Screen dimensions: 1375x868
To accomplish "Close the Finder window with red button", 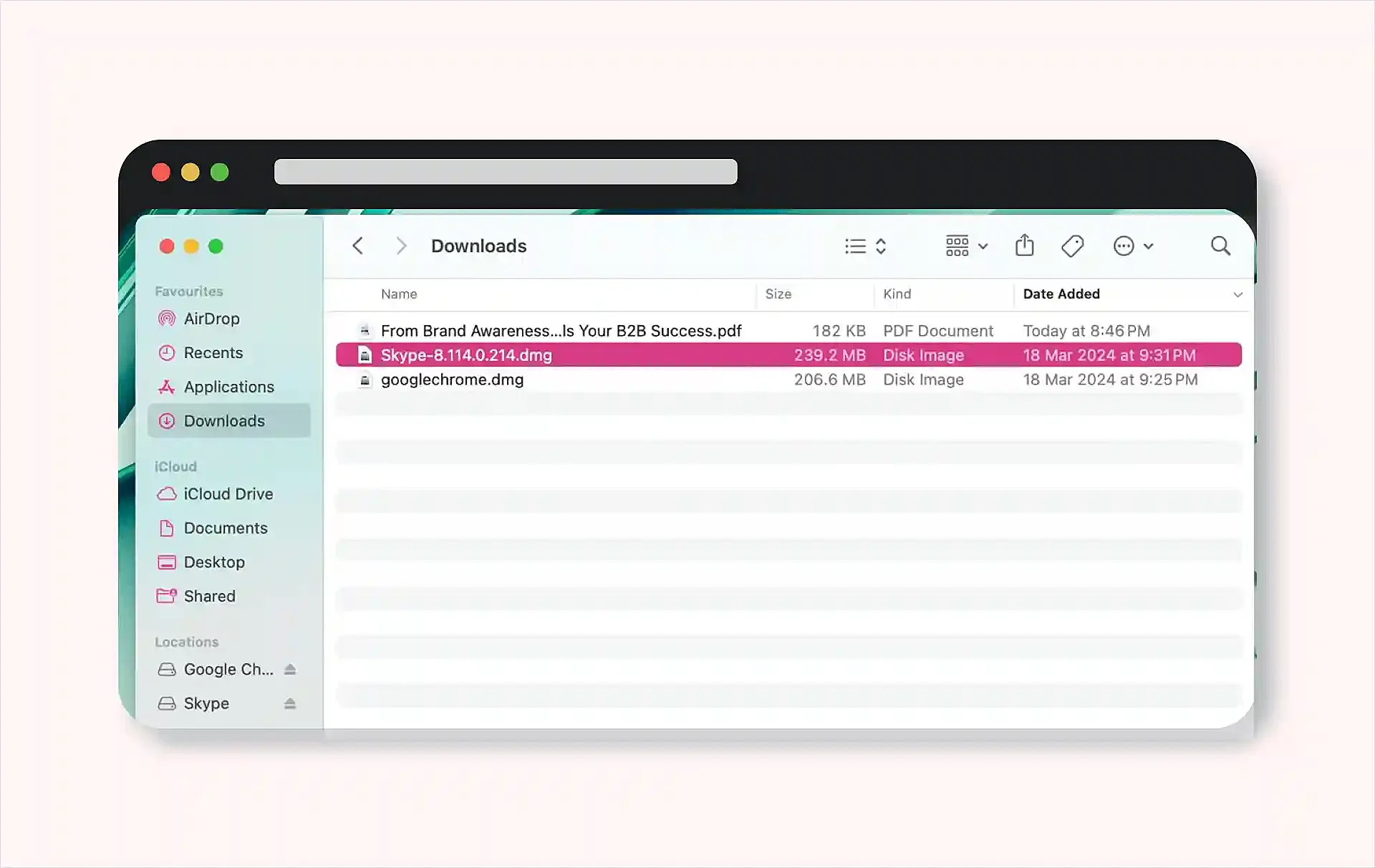I will click(167, 246).
